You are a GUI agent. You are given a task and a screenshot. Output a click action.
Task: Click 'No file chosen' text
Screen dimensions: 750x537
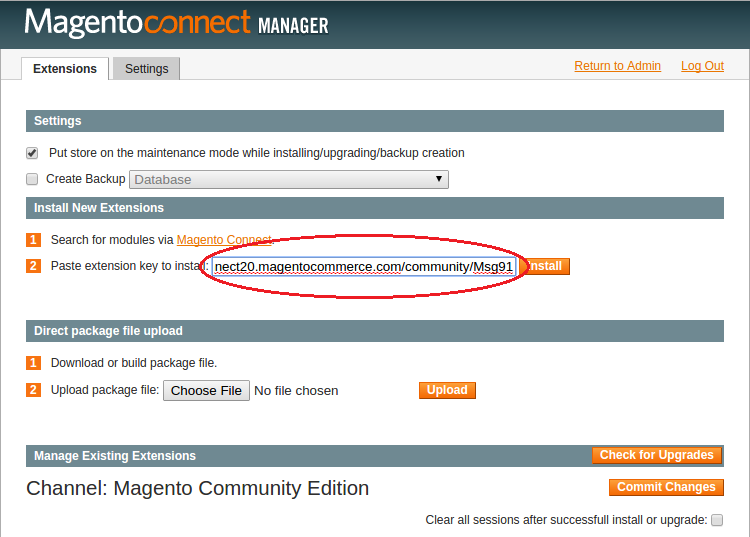pos(296,391)
